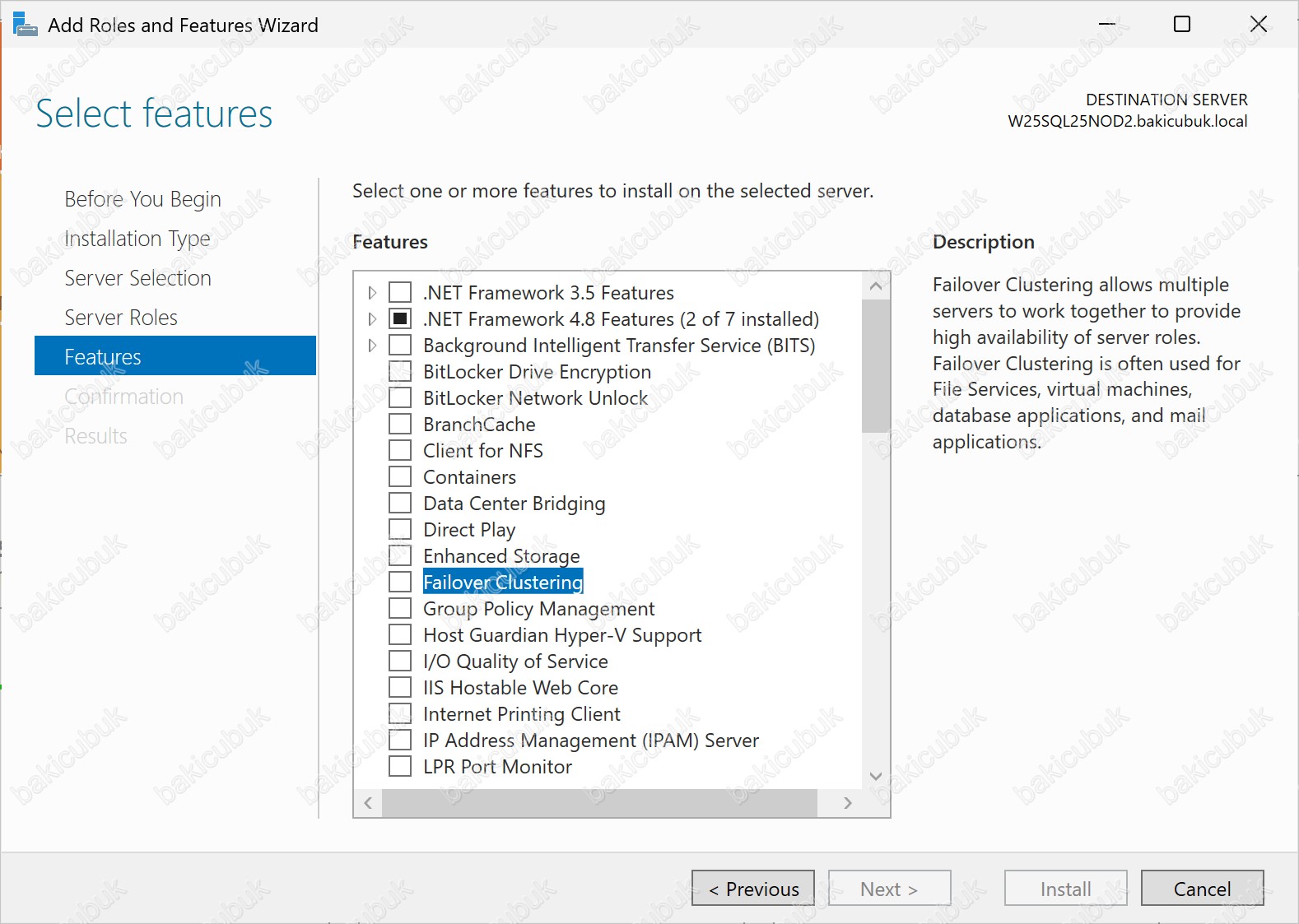Expand .NET Framework 4.8 Features node
Image resolution: width=1299 pixels, height=924 pixels.
(372, 319)
